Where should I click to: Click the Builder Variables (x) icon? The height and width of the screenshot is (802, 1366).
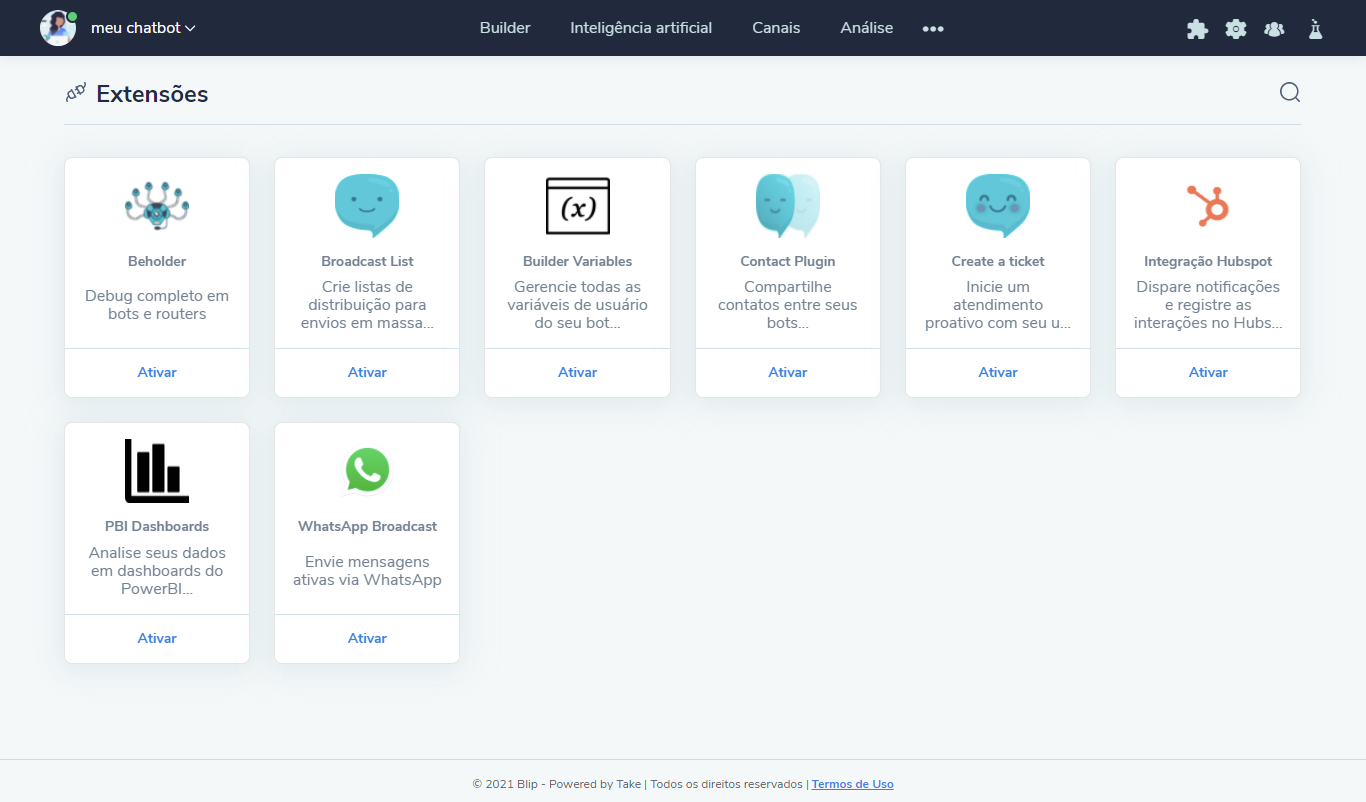(x=577, y=206)
